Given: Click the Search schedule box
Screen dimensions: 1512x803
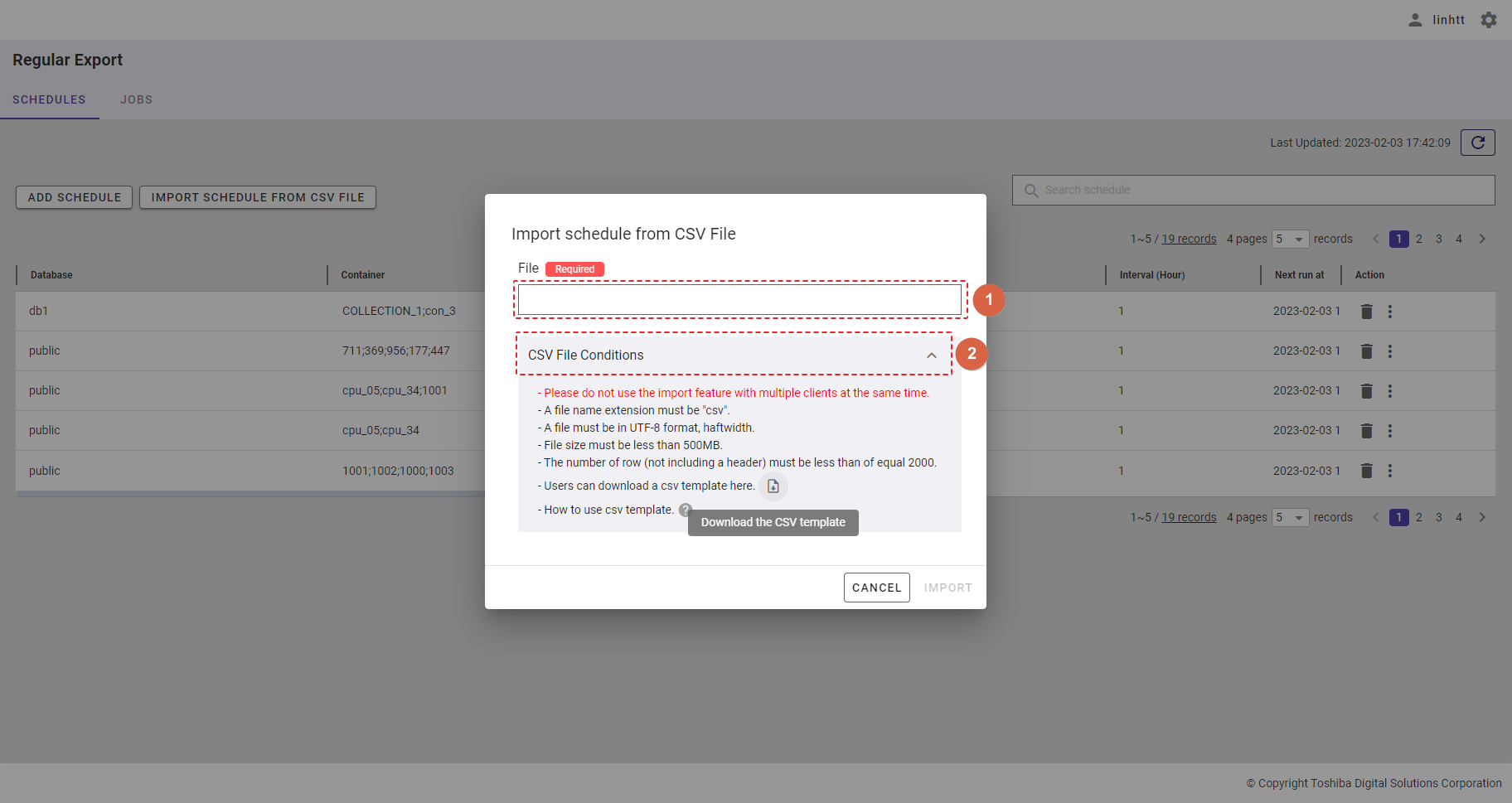Looking at the screenshot, I should 1253,190.
